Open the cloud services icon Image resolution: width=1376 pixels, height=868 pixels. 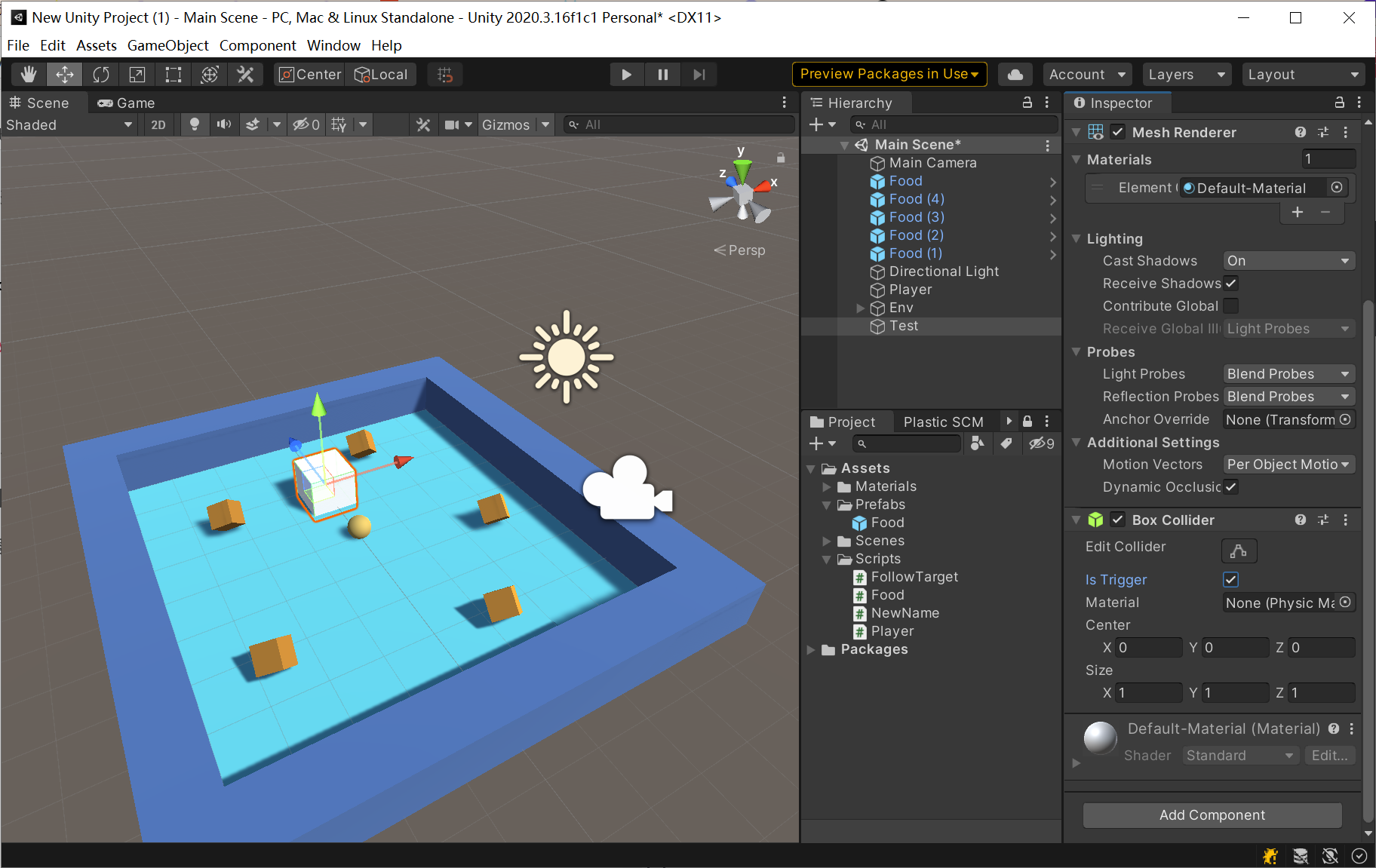(x=1015, y=75)
